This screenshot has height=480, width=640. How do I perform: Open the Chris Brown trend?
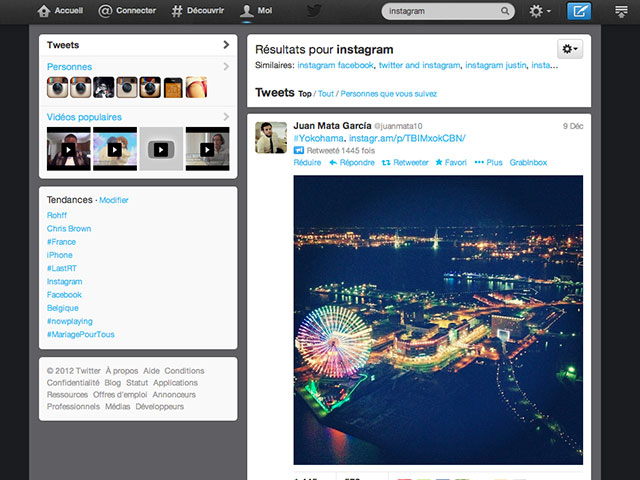[69, 229]
